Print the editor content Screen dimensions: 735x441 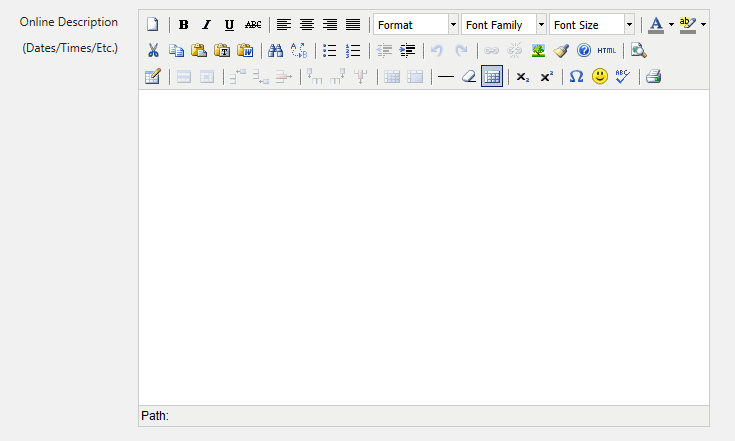coord(653,76)
